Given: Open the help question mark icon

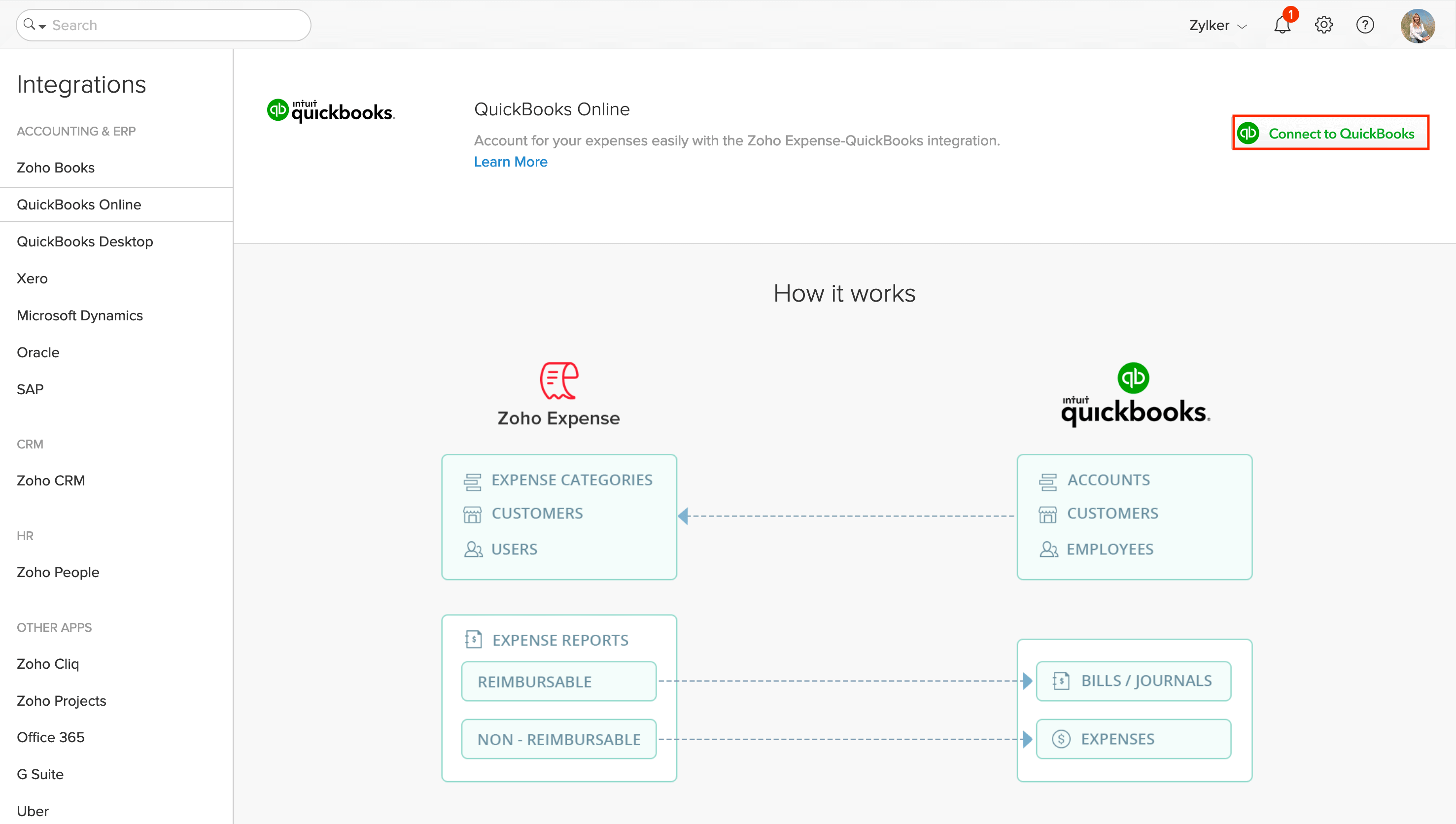Looking at the screenshot, I should (1365, 25).
